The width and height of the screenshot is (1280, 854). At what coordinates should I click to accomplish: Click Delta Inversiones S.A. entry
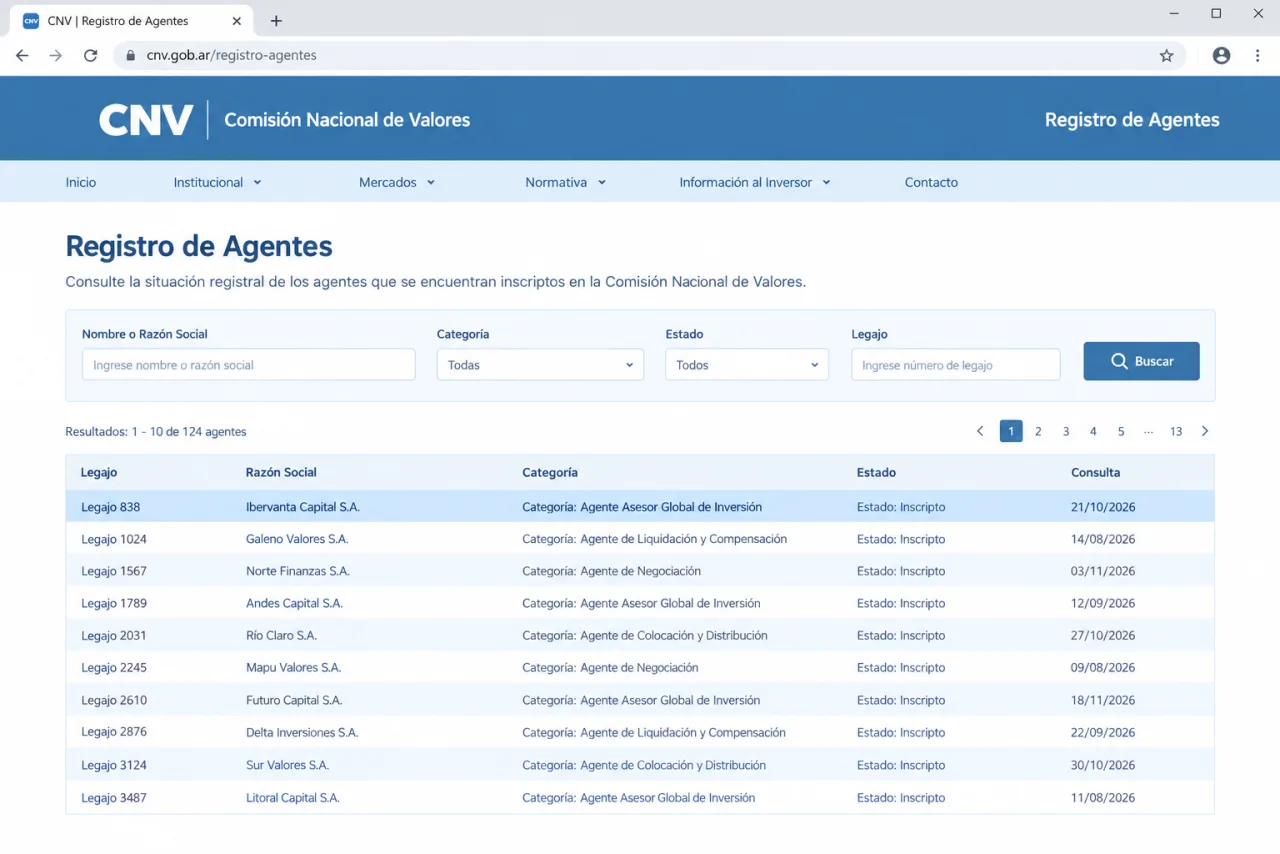[x=302, y=732]
